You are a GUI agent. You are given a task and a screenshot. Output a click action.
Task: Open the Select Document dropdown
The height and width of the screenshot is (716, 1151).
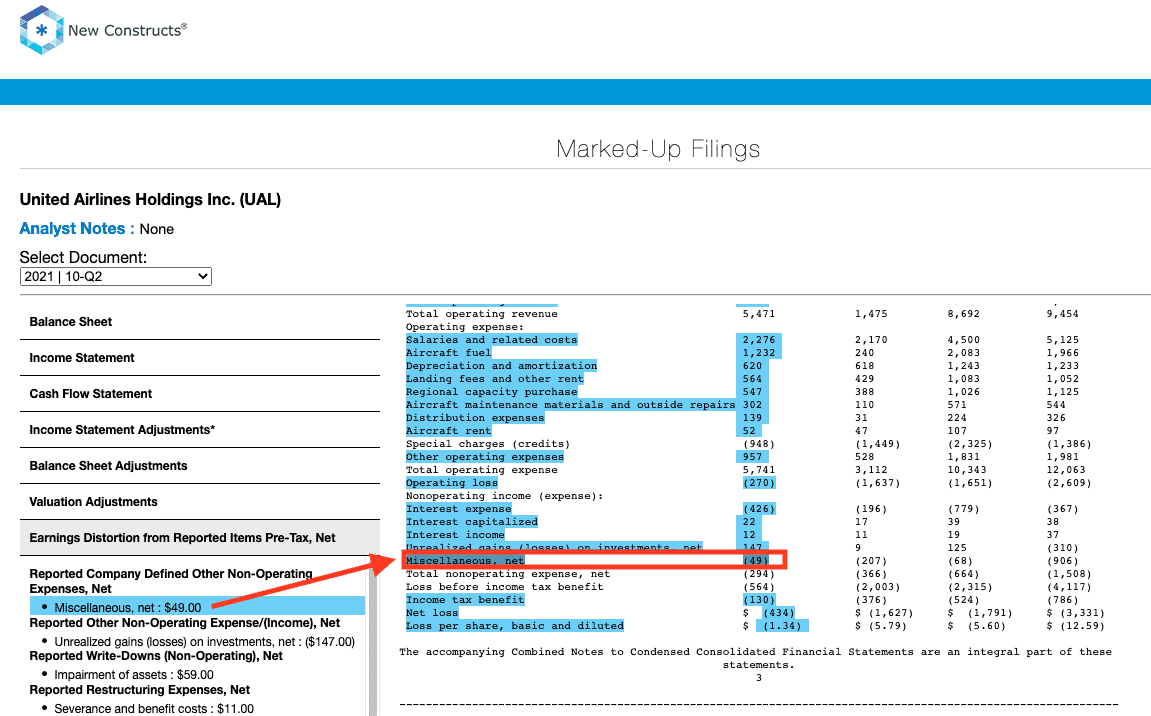(116, 276)
